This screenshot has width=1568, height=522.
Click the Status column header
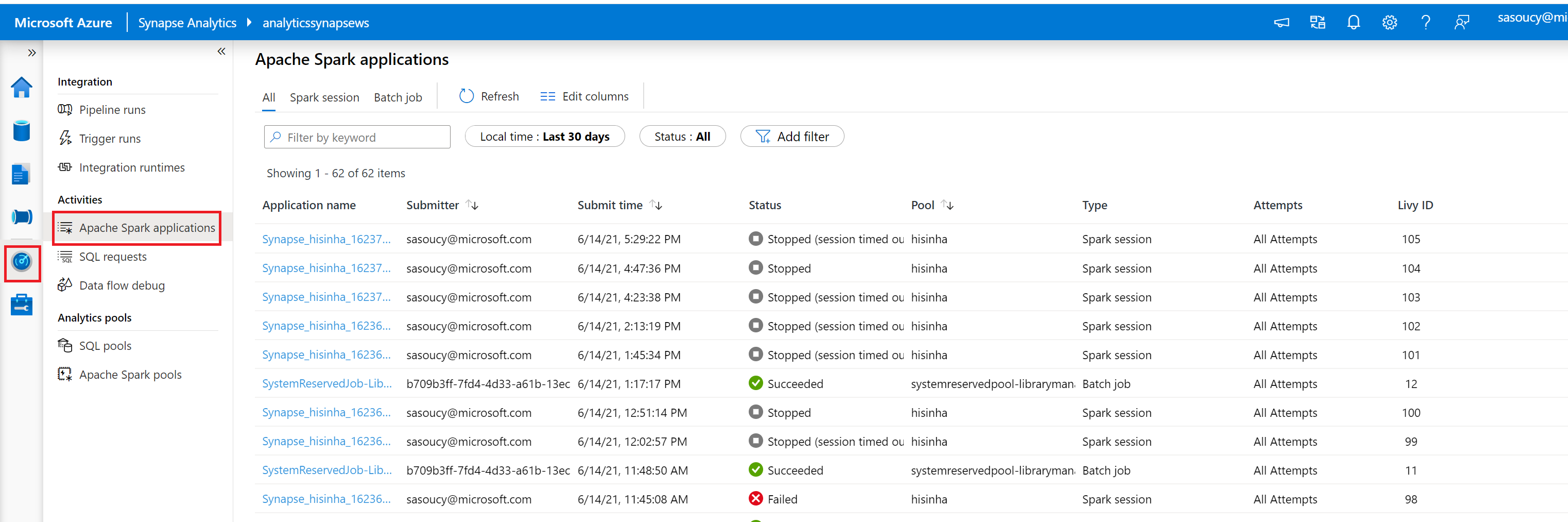pos(765,205)
